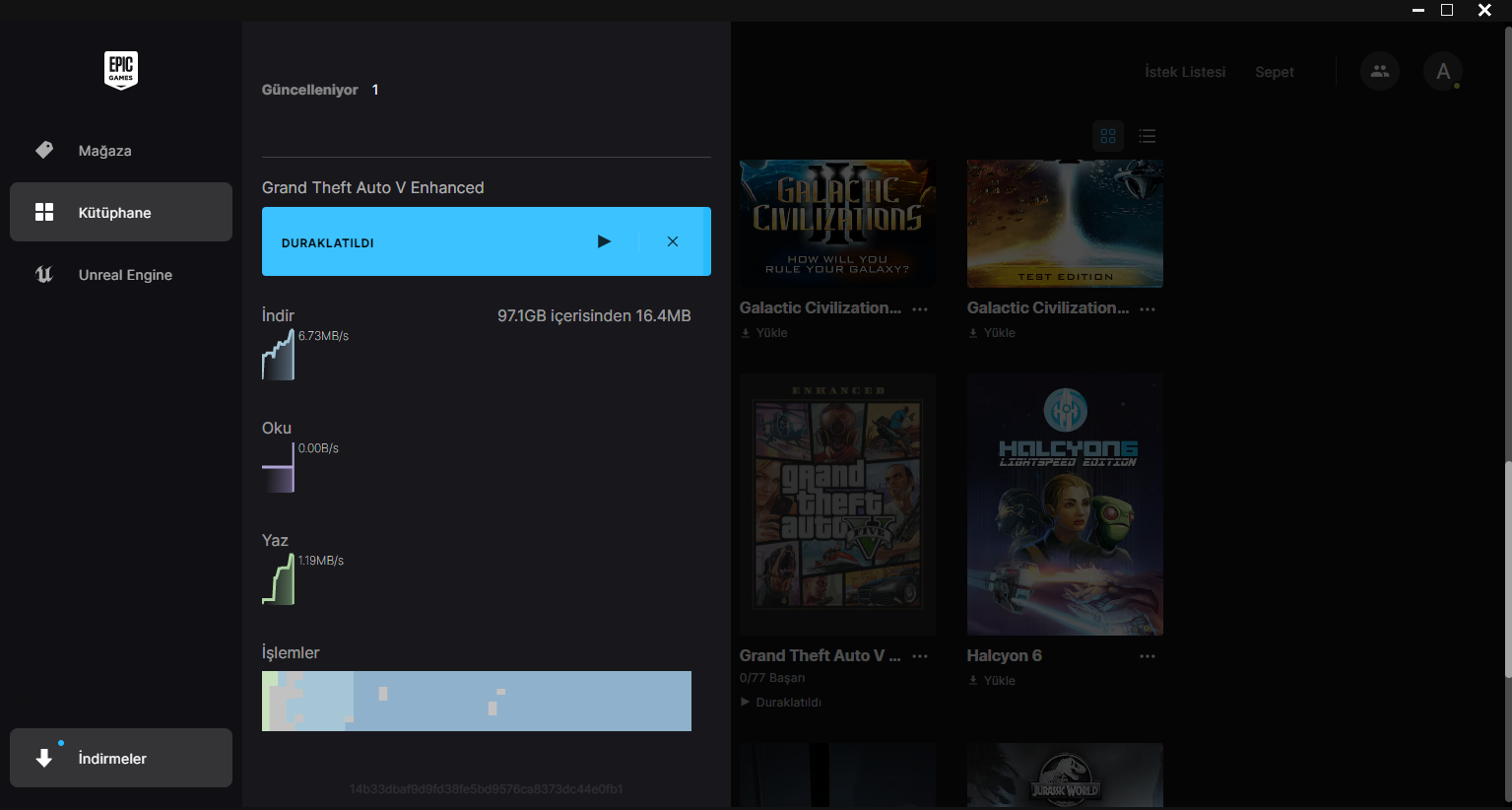Click the DURAKLATILDI status label
The image size is (1512, 810).
(x=328, y=243)
